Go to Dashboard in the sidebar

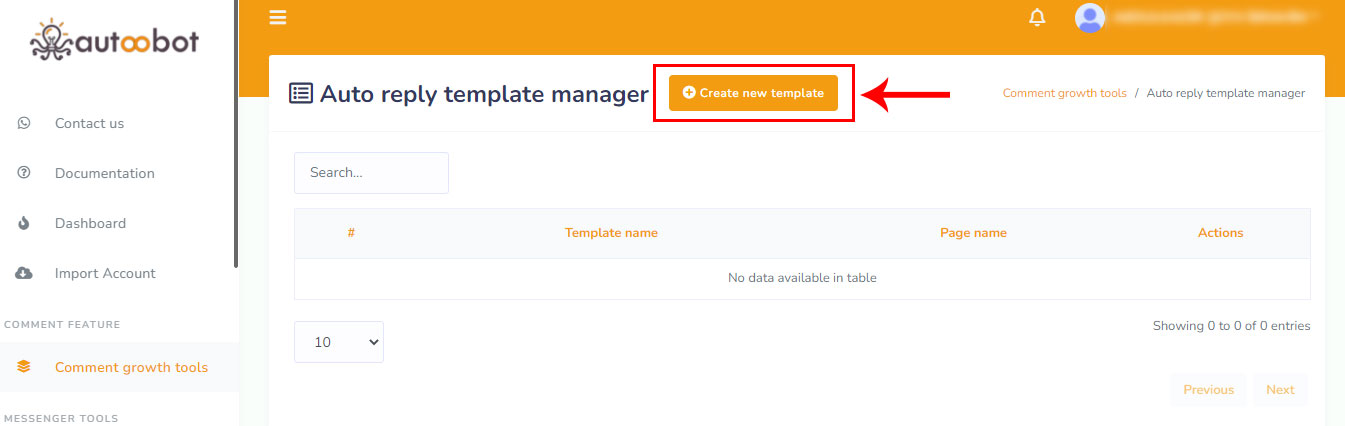click(90, 223)
